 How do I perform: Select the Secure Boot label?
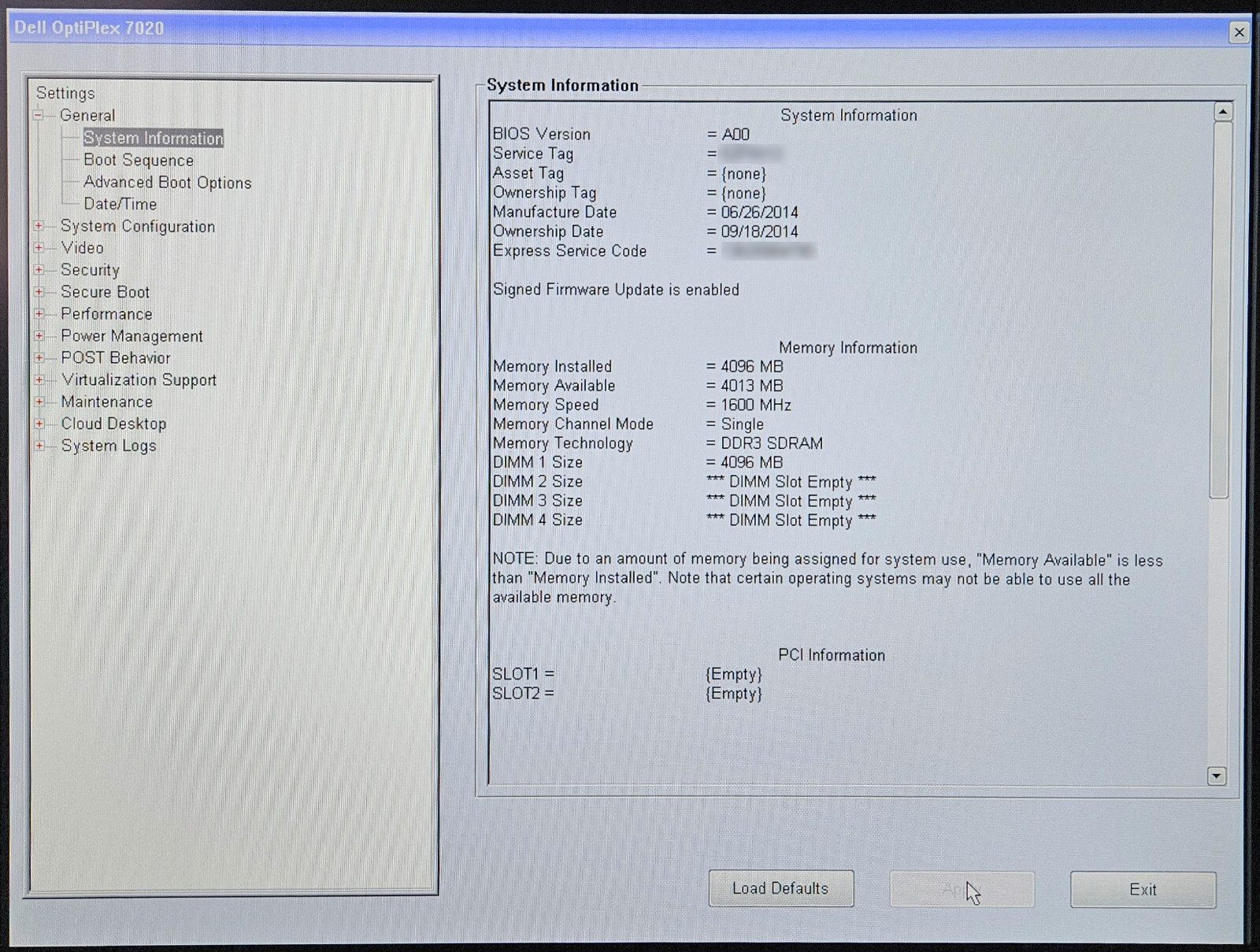pos(105,292)
